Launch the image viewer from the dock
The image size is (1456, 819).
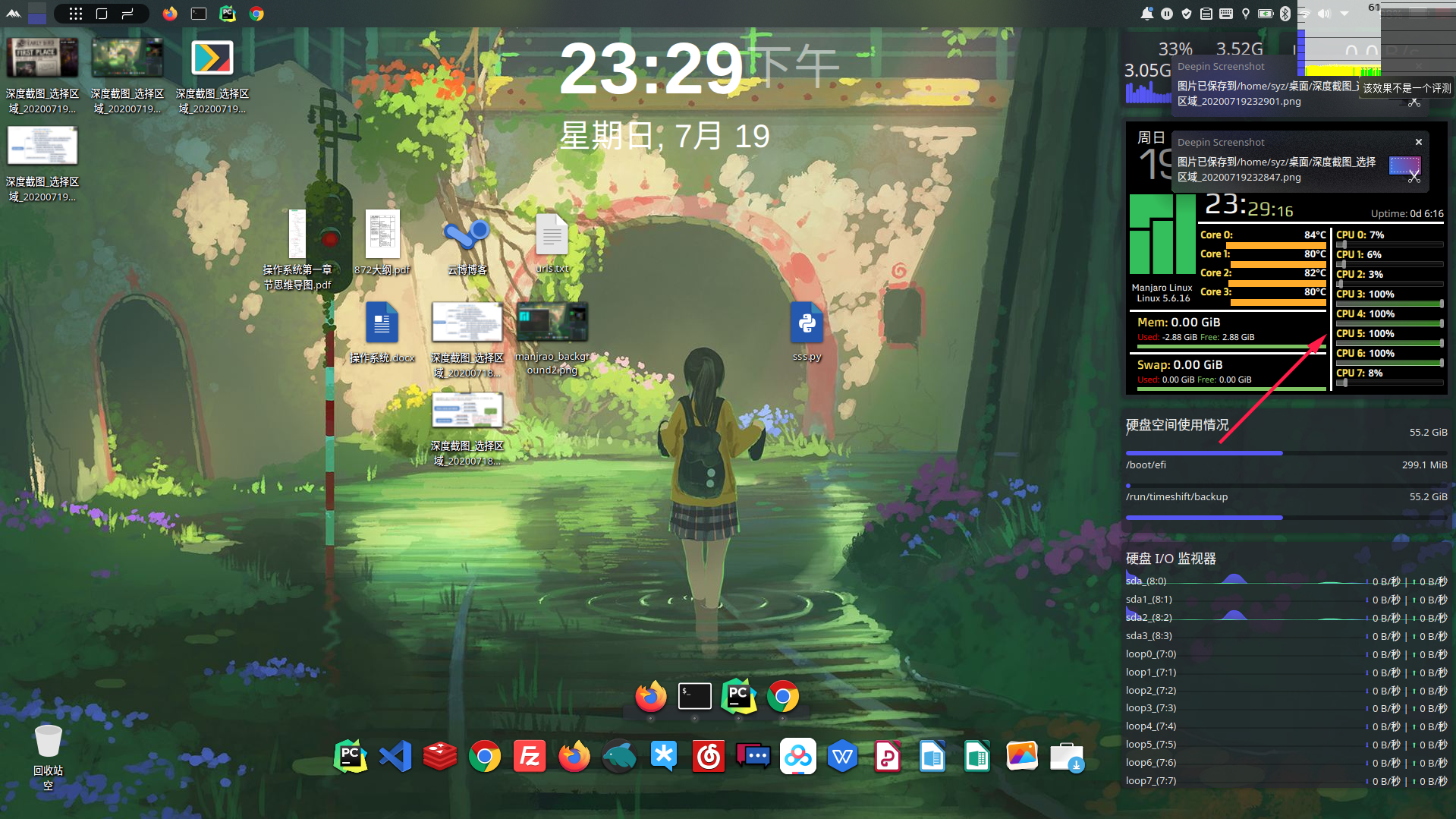coord(1022,756)
